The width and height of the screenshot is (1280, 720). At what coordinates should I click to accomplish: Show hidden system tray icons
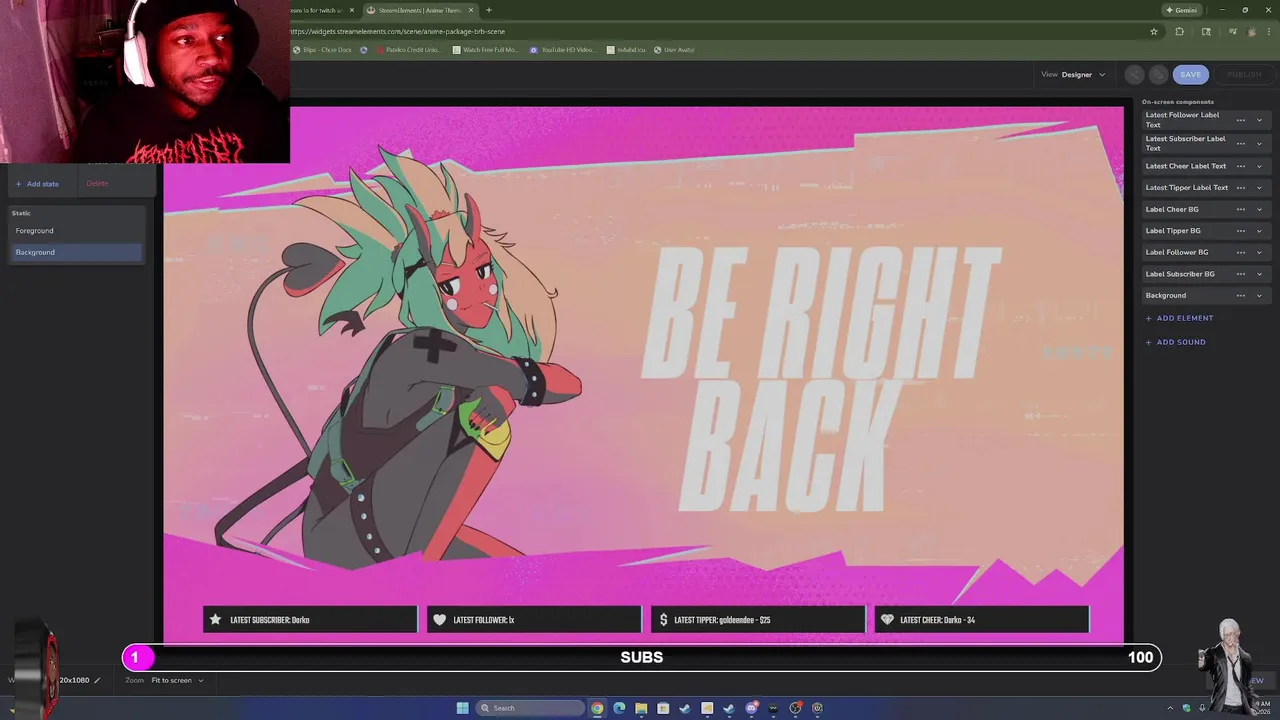[1170, 708]
